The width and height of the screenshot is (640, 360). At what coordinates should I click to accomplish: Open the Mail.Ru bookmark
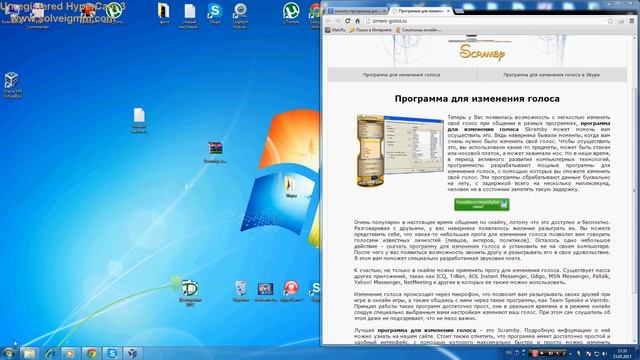click(336, 30)
